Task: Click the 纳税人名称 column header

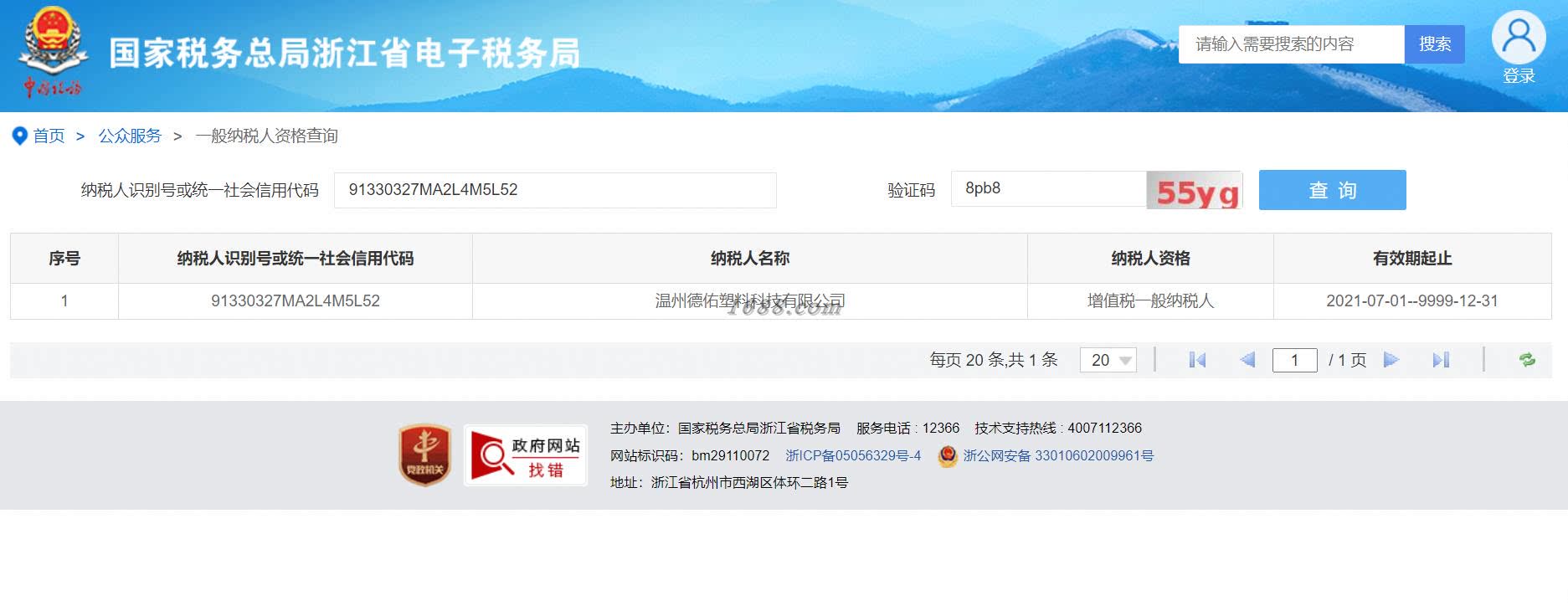Action: [x=750, y=259]
